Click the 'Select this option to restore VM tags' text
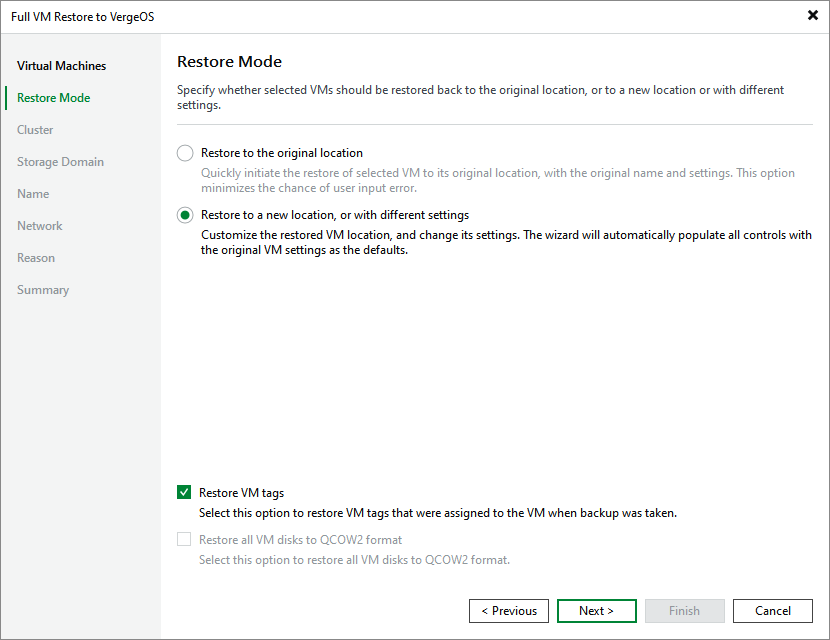The width and height of the screenshot is (830, 640). (x=438, y=513)
